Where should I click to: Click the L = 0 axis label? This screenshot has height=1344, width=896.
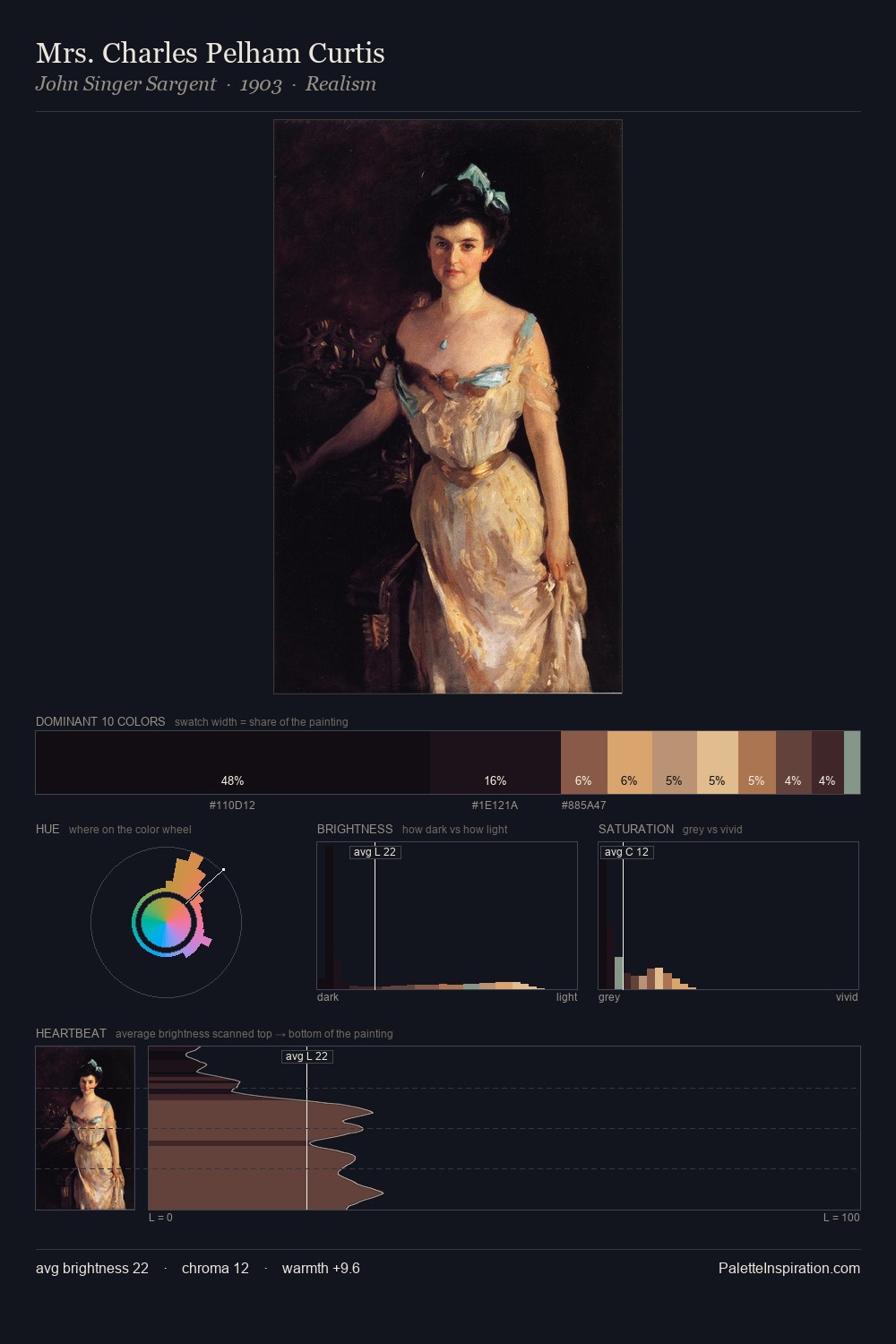point(160,1218)
